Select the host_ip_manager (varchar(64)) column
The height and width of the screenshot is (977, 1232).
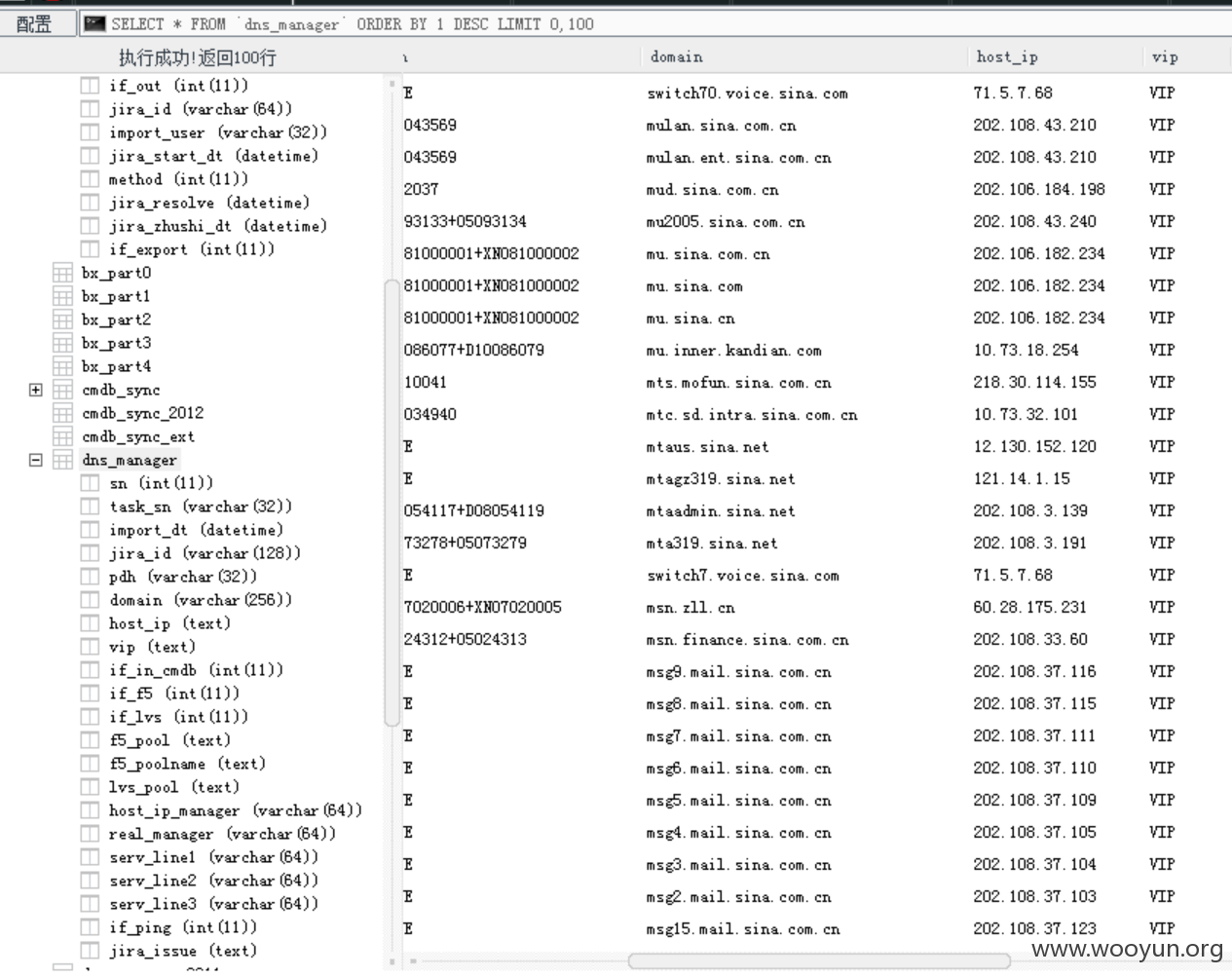pos(235,810)
